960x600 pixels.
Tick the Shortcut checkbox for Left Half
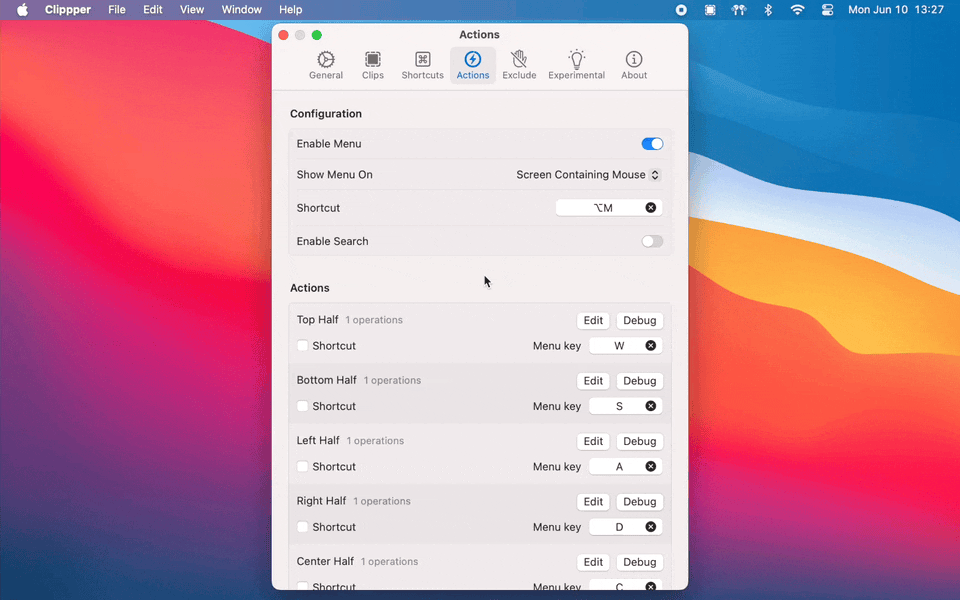pos(302,467)
